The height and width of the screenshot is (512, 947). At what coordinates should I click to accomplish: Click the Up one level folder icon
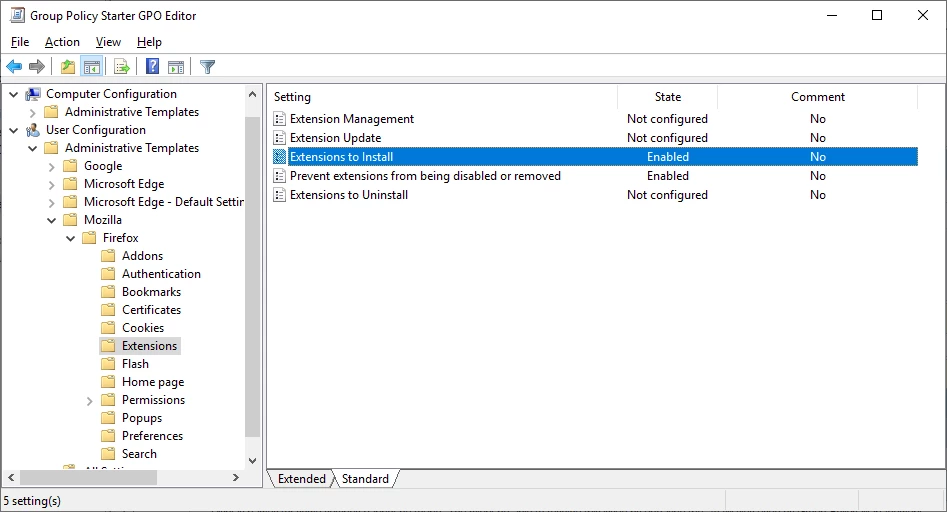(x=68, y=66)
